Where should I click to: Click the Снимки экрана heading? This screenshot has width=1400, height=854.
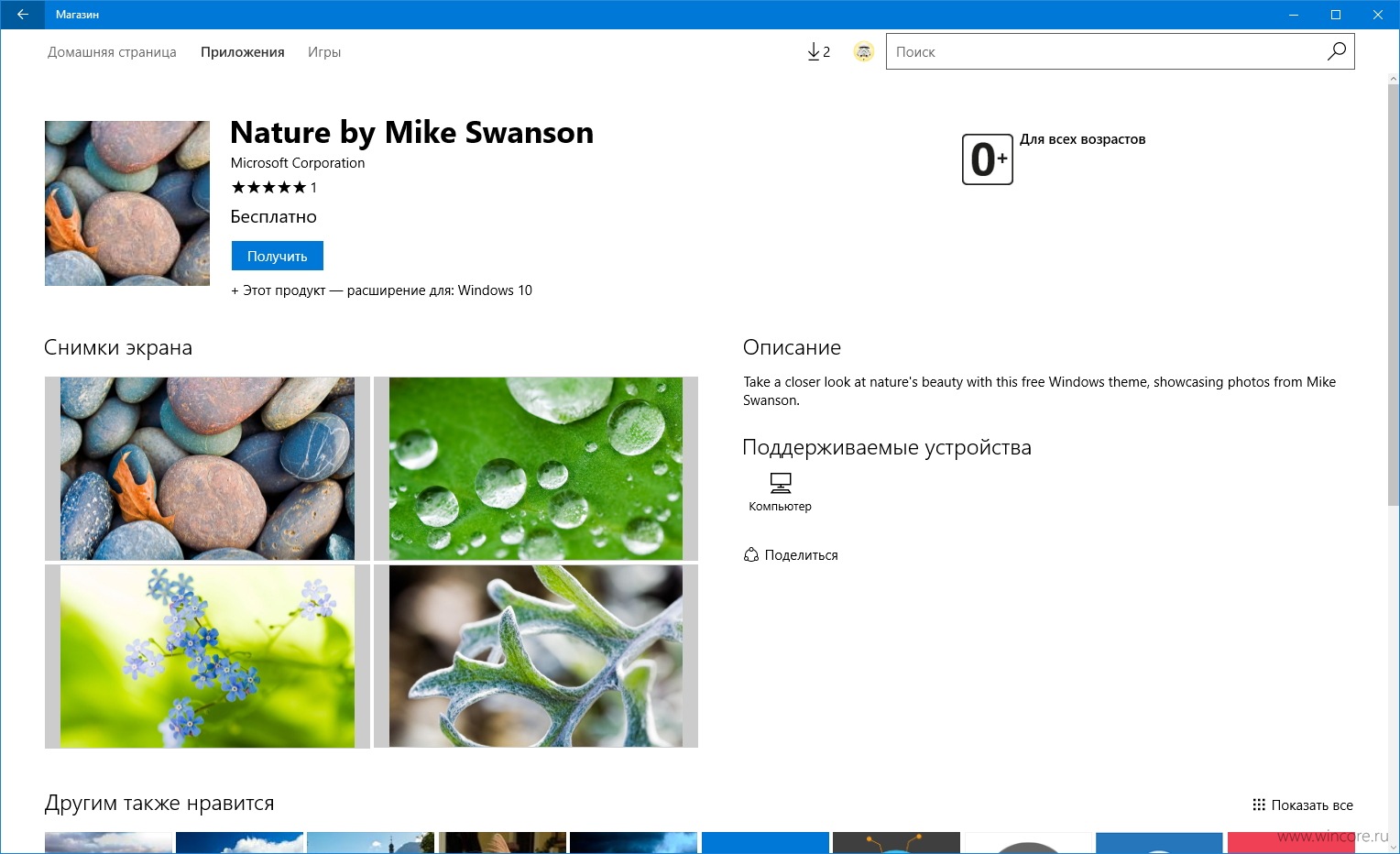pyautogui.click(x=118, y=348)
